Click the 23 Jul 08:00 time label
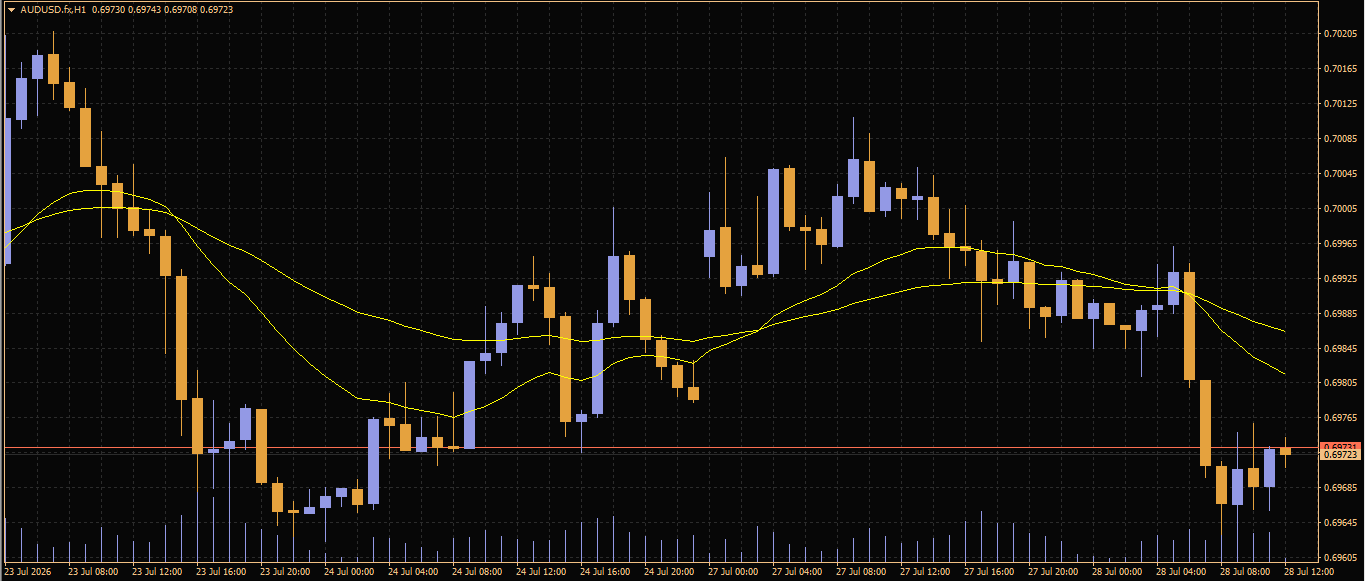The height and width of the screenshot is (581, 1366). (93, 572)
